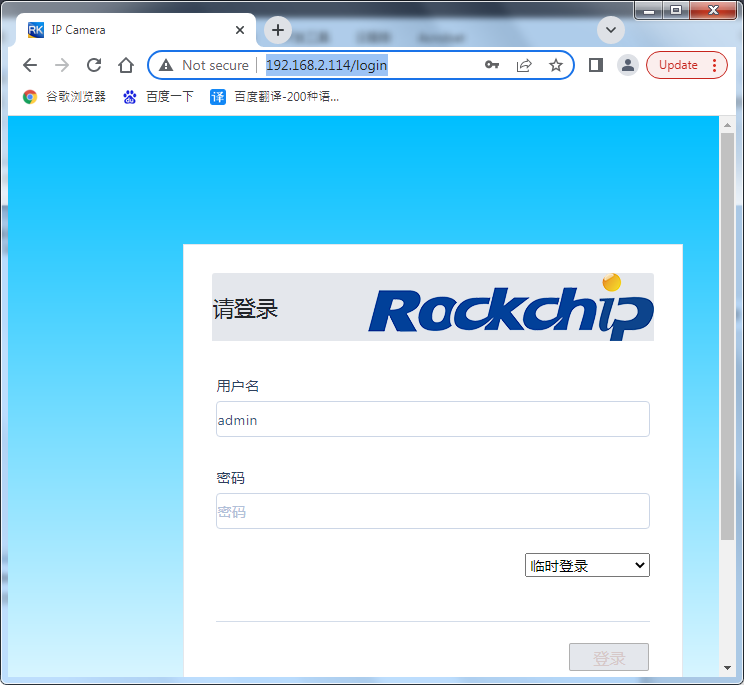
Task: Toggle the browser side panel
Action: coord(596,65)
